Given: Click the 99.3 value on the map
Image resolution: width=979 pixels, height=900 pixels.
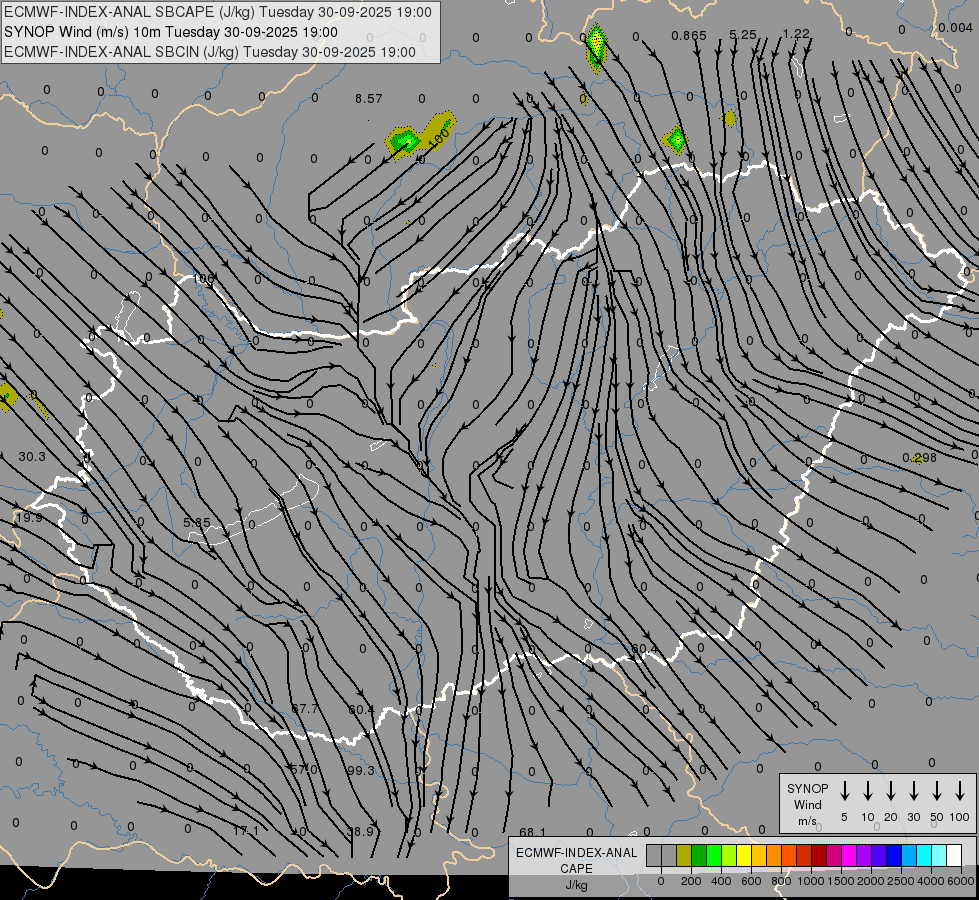Looking at the screenshot, I should click(360, 770).
